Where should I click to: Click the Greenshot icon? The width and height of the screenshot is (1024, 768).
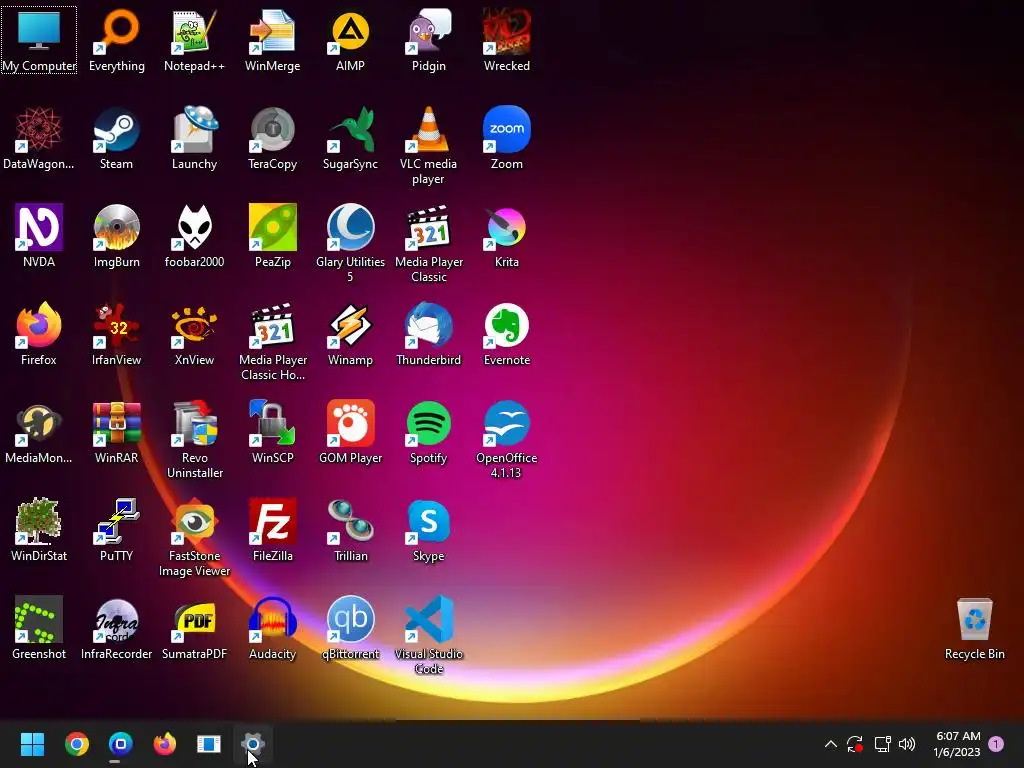(x=39, y=619)
